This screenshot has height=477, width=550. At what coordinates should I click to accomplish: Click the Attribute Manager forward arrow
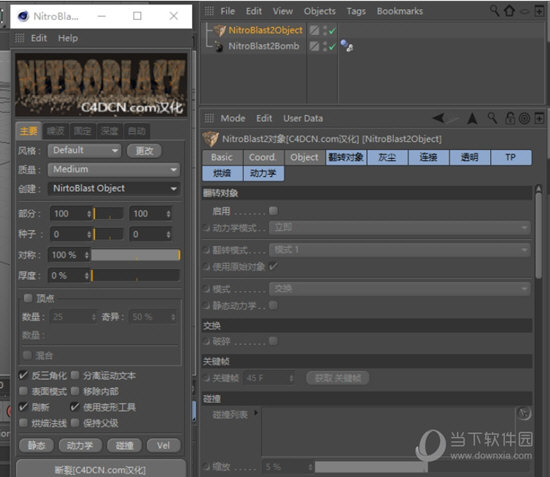pos(452,119)
